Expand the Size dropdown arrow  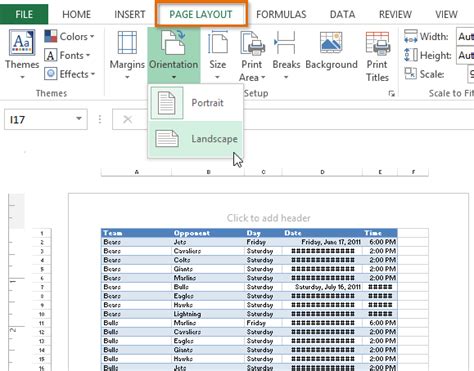point(217,77)
